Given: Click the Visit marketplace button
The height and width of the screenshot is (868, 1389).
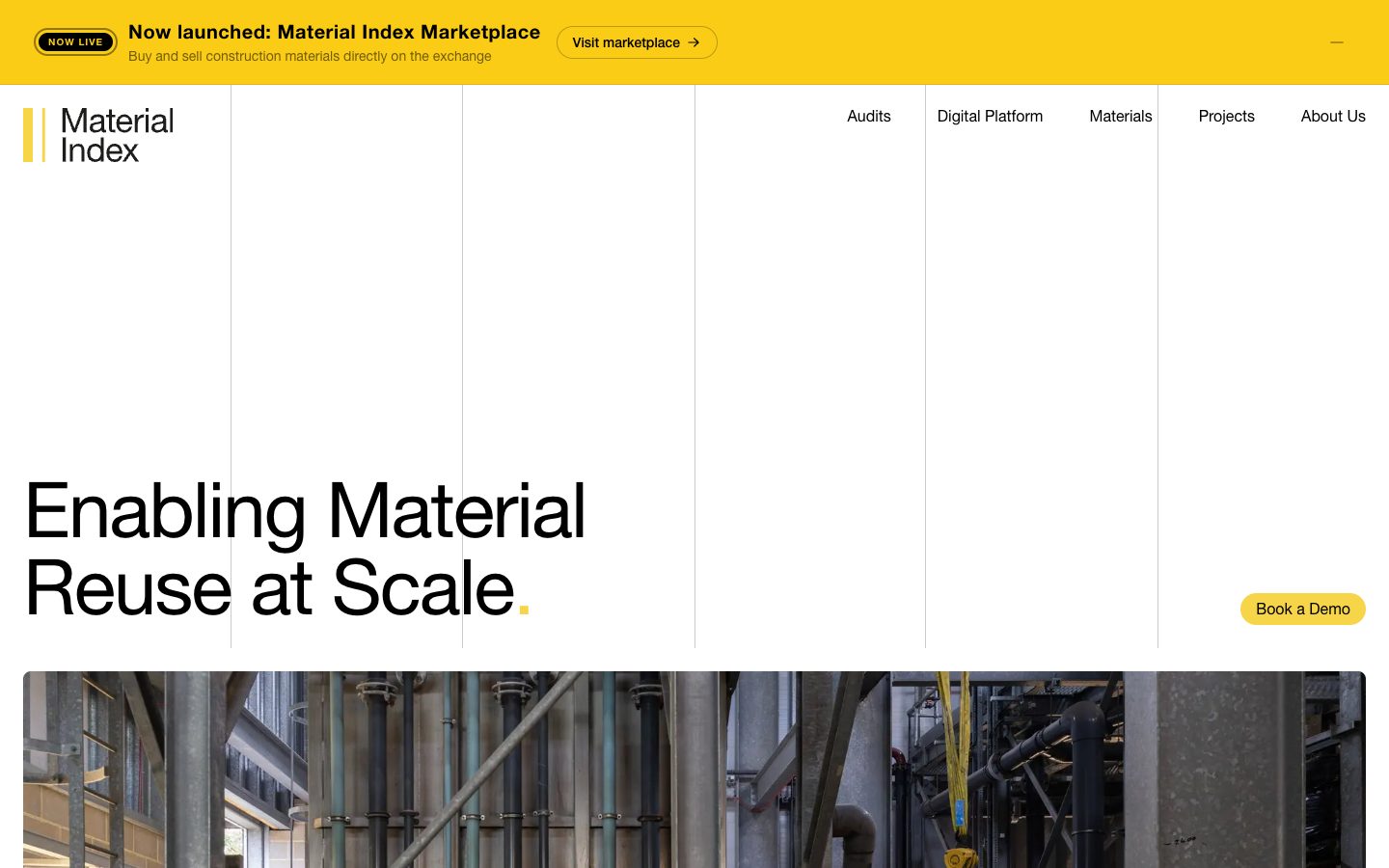Looking at the screenshot, I should [637, 42].
